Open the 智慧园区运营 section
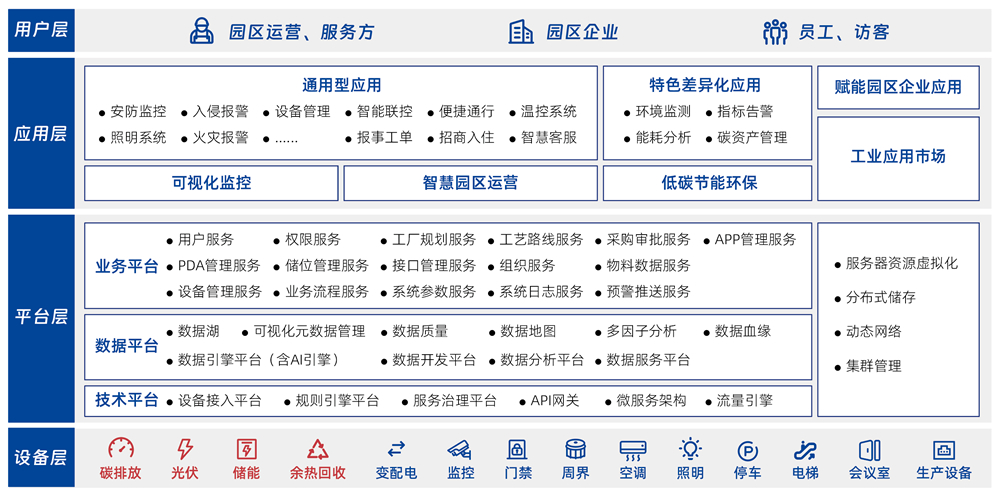The width and height of the screenshot is (1000, 496). (470, 183)
